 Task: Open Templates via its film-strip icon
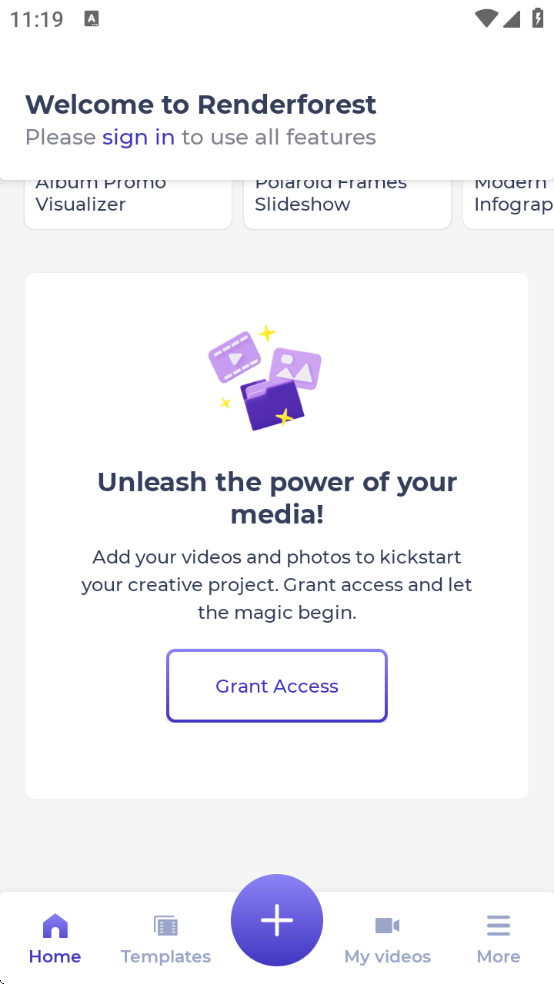[166, 926]
